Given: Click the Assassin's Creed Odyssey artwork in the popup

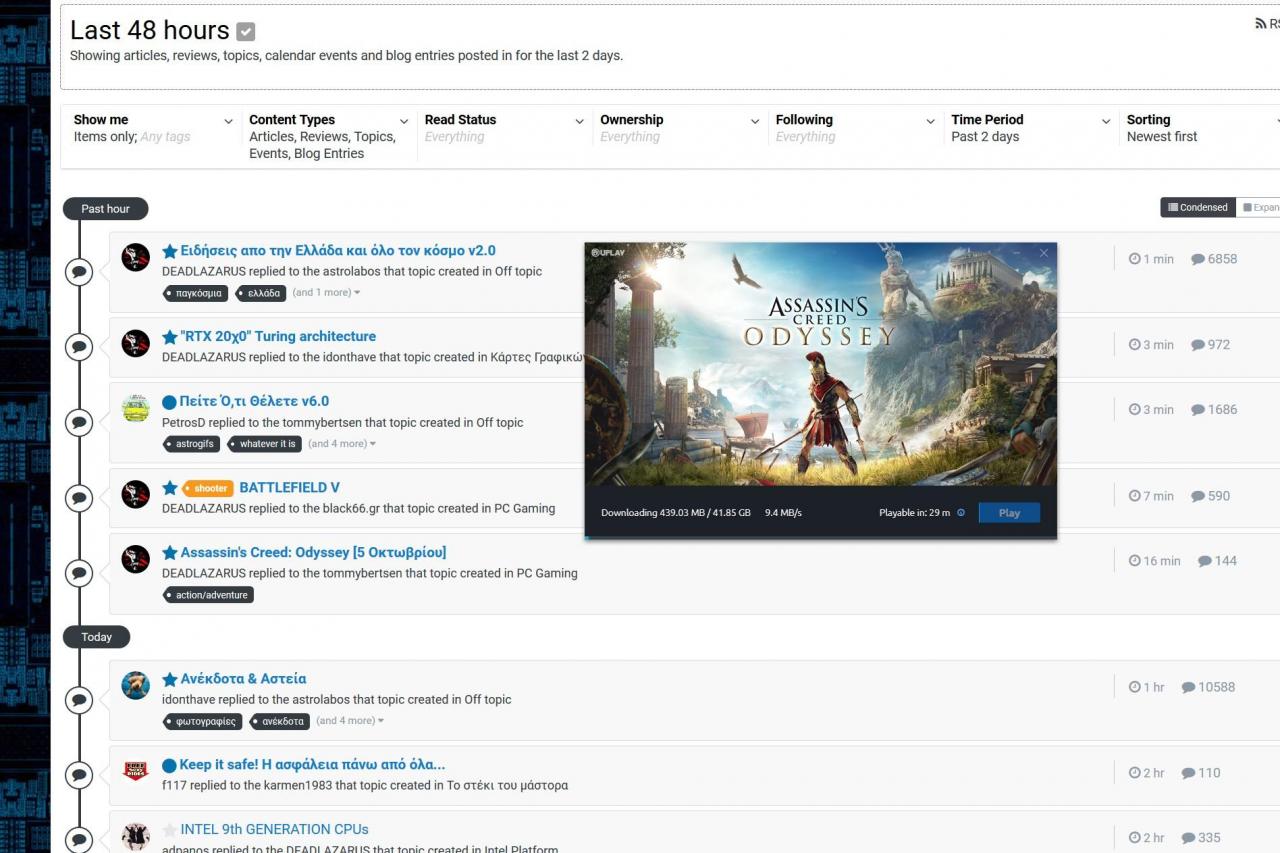Looking at the screenshot, I should click(x=821, y=364).
